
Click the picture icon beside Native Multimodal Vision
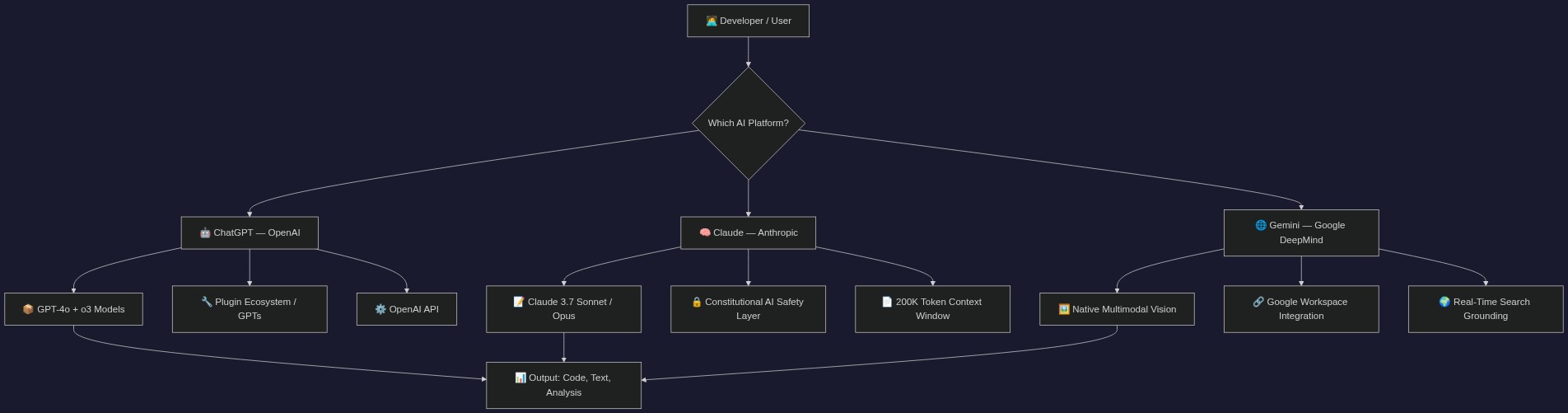point(1064,309)
